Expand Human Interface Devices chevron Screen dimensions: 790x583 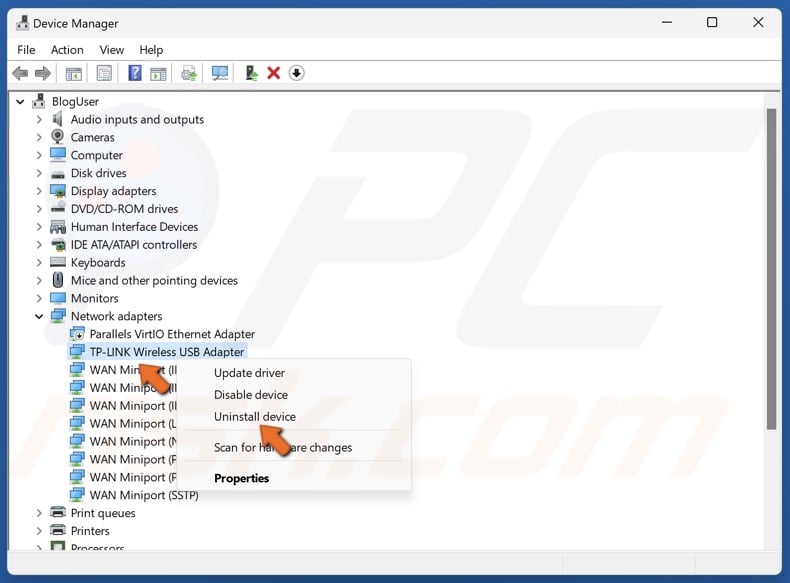point(39,227)
